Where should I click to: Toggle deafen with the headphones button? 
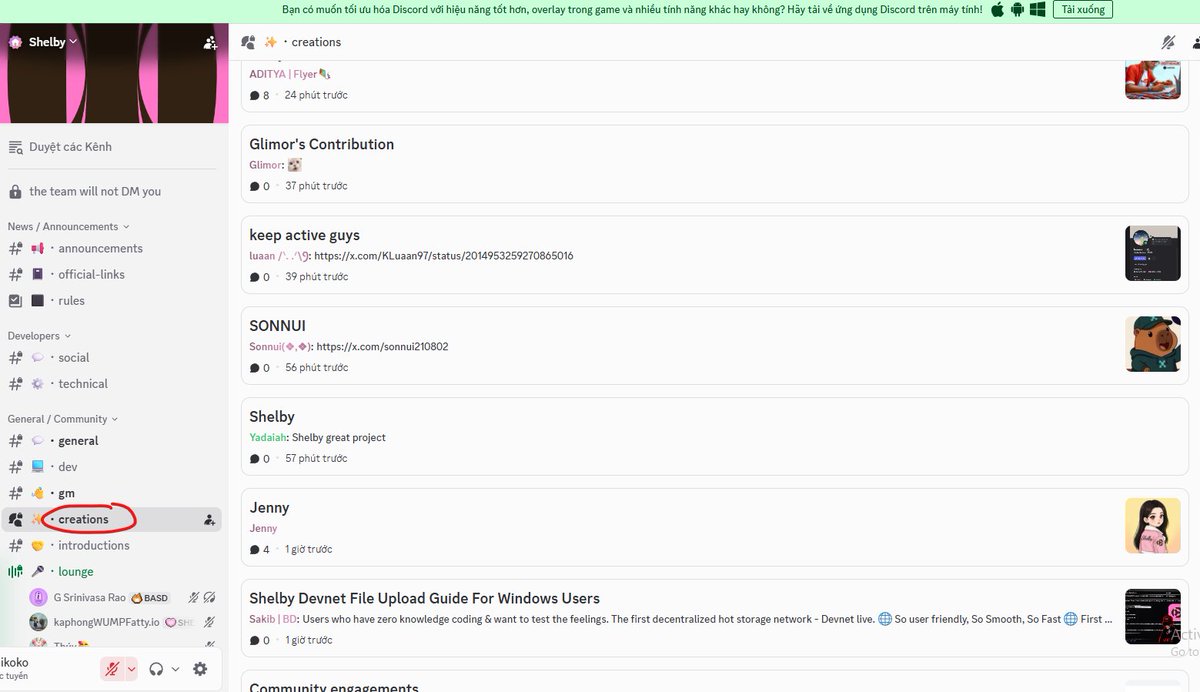point(155,669)
